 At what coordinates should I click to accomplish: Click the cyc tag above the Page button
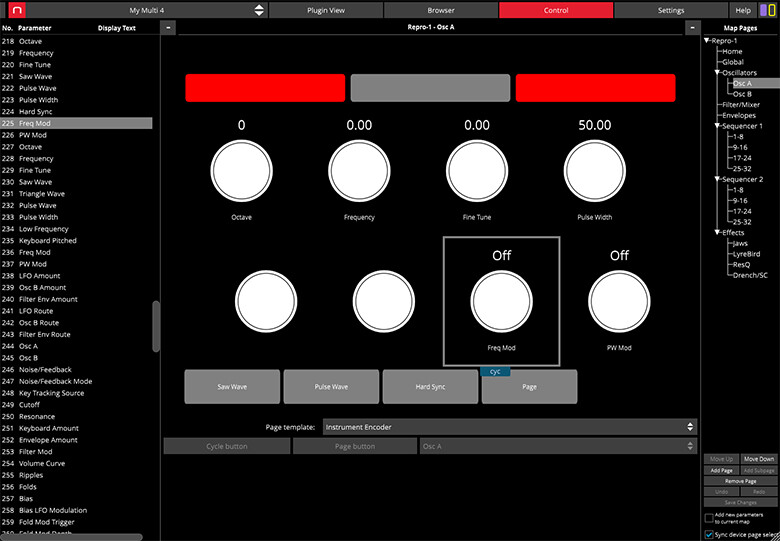tap(495, 371)
